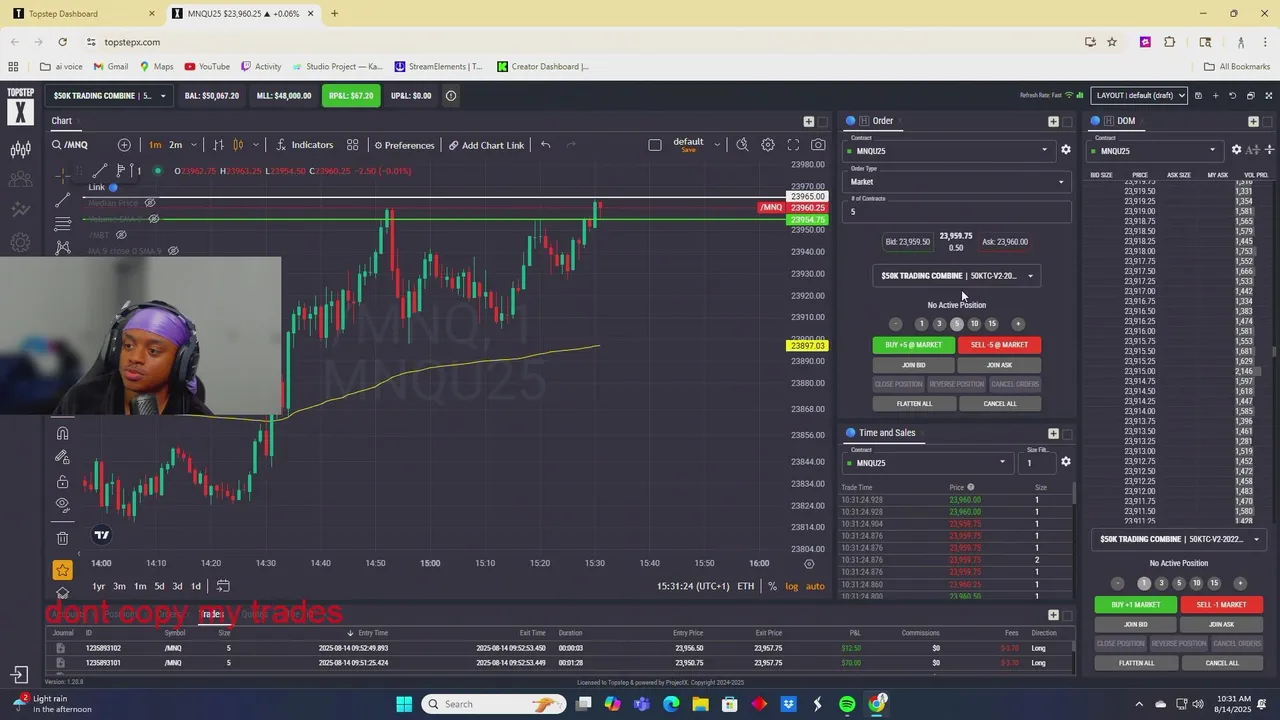Image resolution: width=1280 pixels, height=720 pixels.
Task: Toggle hide all drawings eye tool
Action: click(x=63, y=504)
